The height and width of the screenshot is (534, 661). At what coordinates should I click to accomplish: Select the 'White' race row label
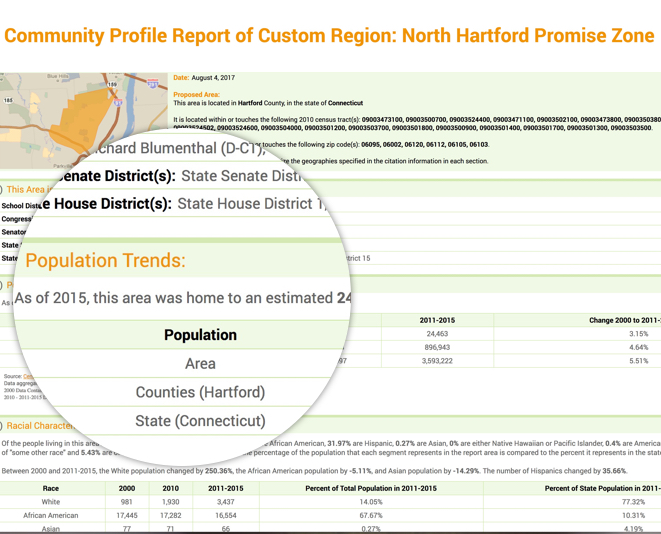[51, 502]
